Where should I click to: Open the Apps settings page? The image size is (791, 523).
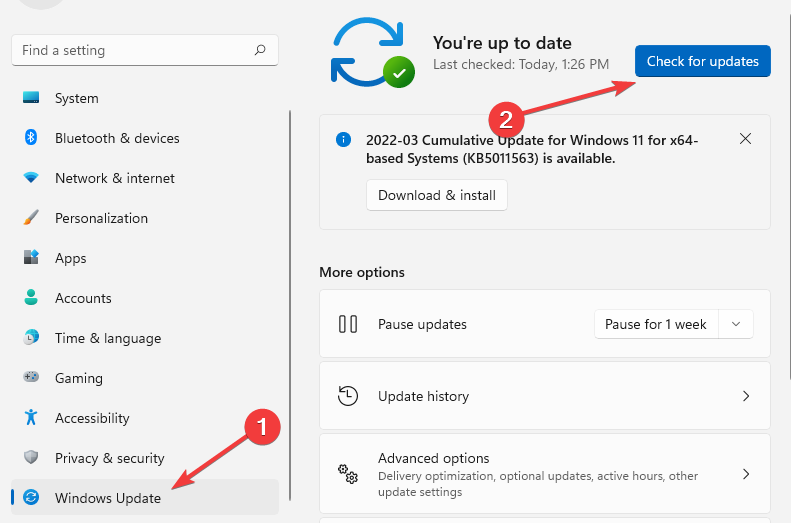click(x=145, y=258)
